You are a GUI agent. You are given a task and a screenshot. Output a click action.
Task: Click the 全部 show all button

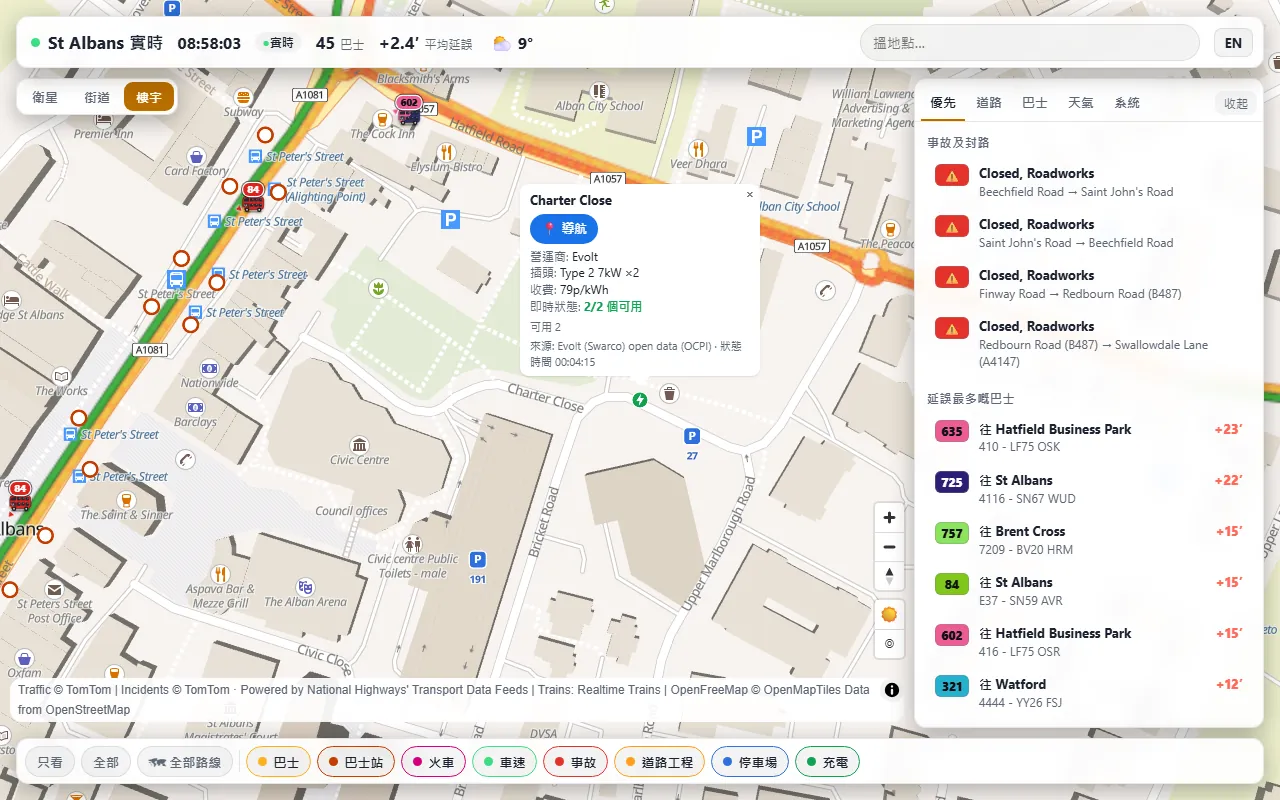click(x=106, y=762)
